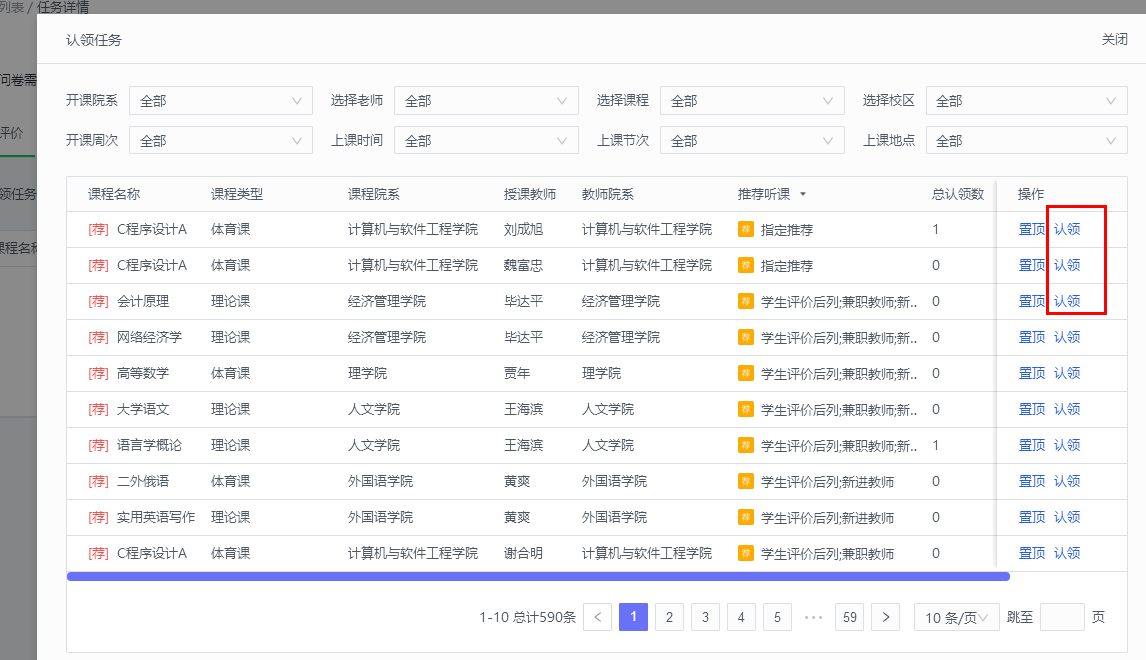The width and height of the screenshot is (1146, 660).
Task: Click the [荐] tag beside 会计原理
Action: click(x=98, y=301)
